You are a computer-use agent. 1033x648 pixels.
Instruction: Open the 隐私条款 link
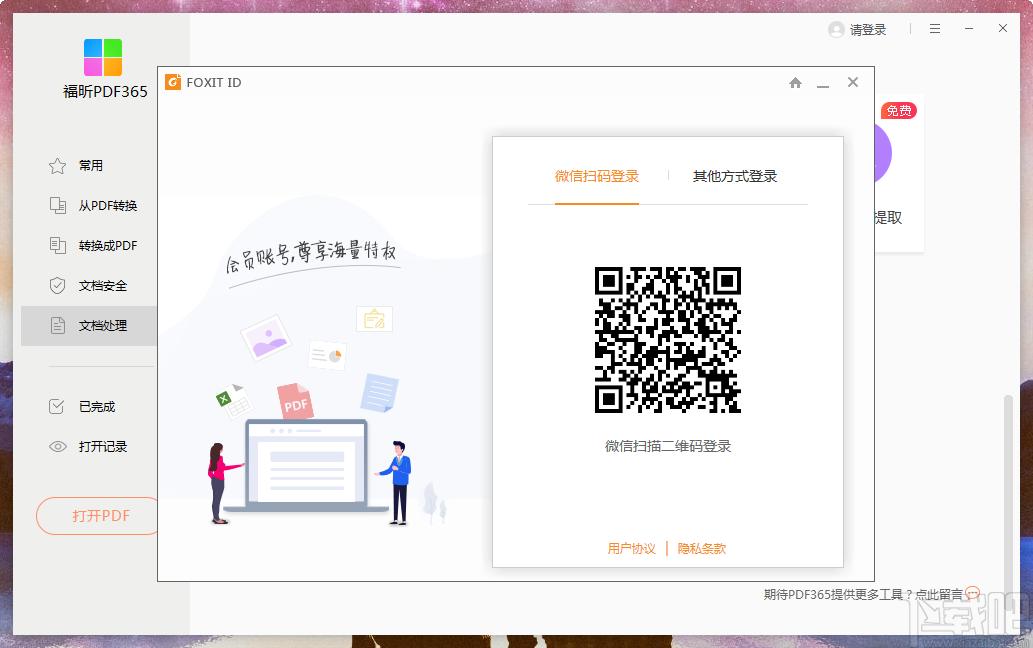[x=702, y=549]
